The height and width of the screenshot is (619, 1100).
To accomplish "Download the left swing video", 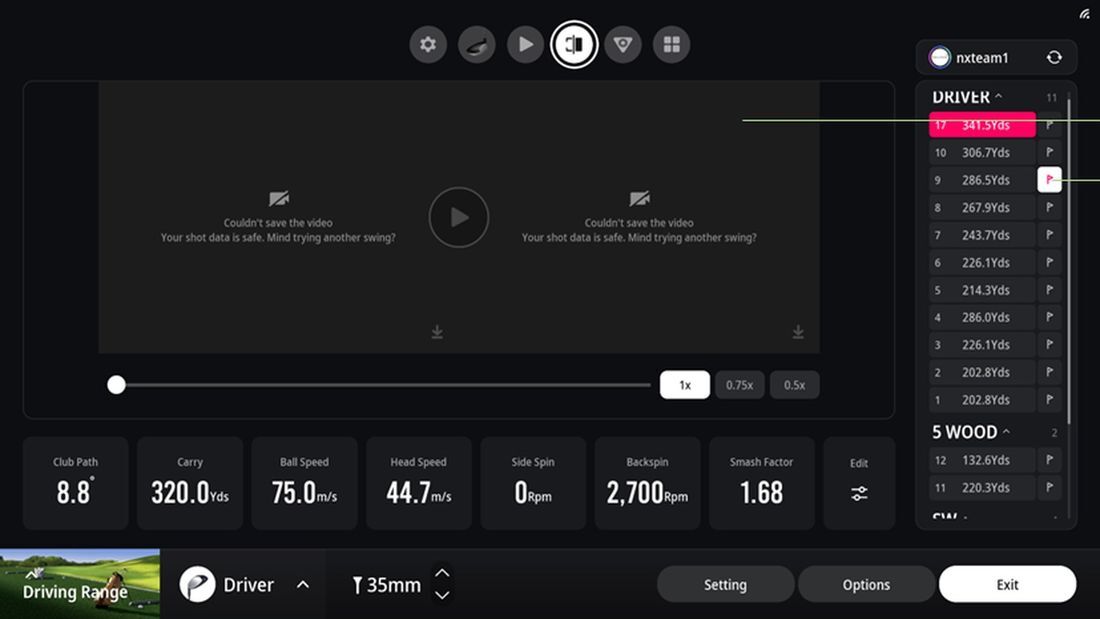I will (437, 331).
